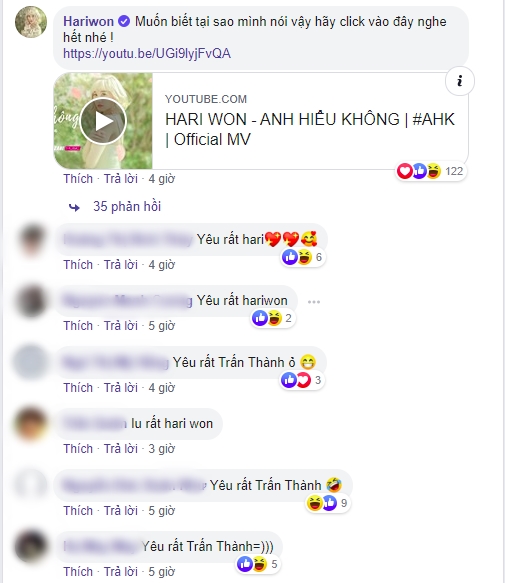505x583 pixels.
Task: Play the Anh Hiểu Không video thumbnail
Action: pyautogui.click(x=103, y=121)
